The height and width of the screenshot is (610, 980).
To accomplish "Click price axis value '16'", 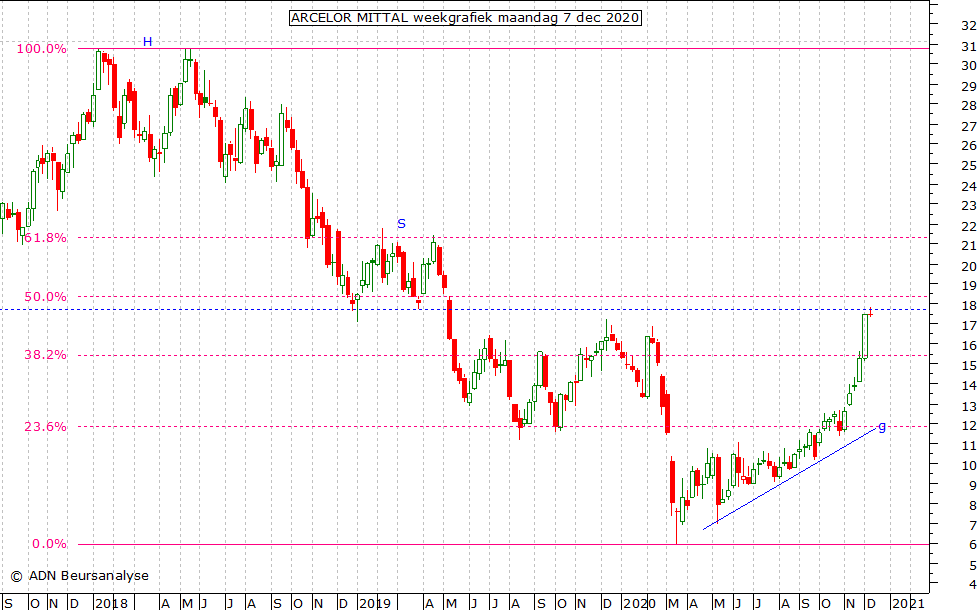I will point(969,346).
